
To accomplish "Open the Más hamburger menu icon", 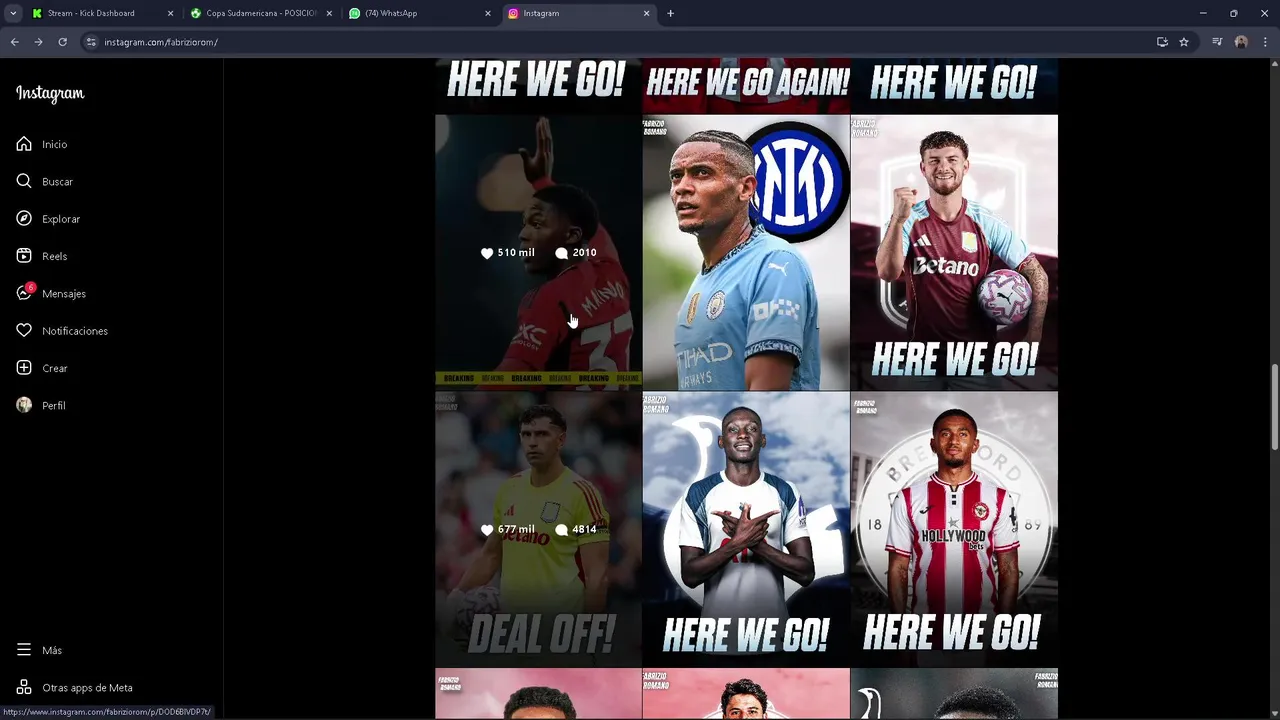I will coord(24,650).
